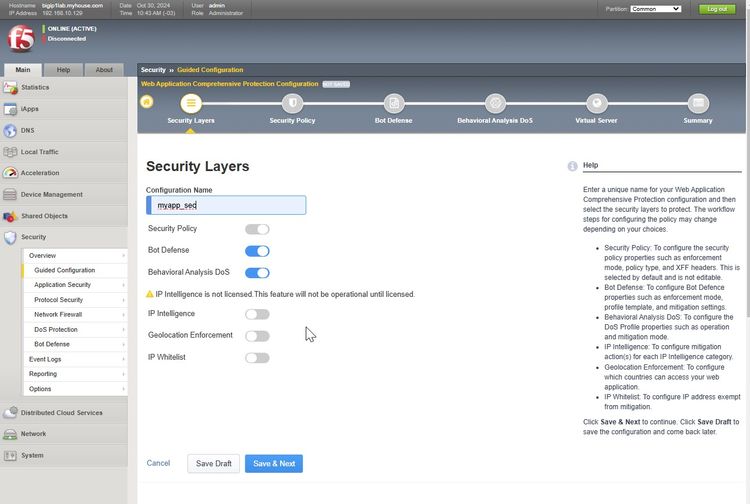Go to Behavioral Analysis DoS step icon
Viewport: 750px width, 504px height.
point(495,103)
